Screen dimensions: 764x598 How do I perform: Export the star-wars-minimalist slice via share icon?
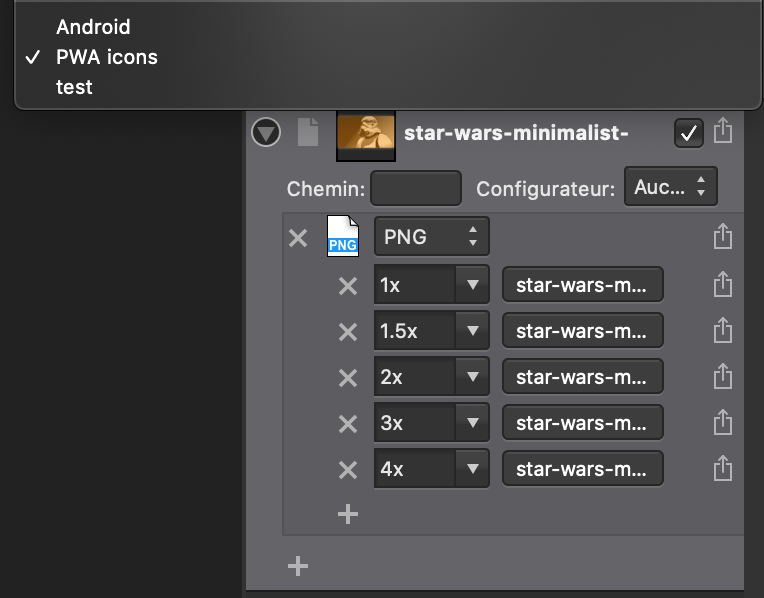coord(723,130)
